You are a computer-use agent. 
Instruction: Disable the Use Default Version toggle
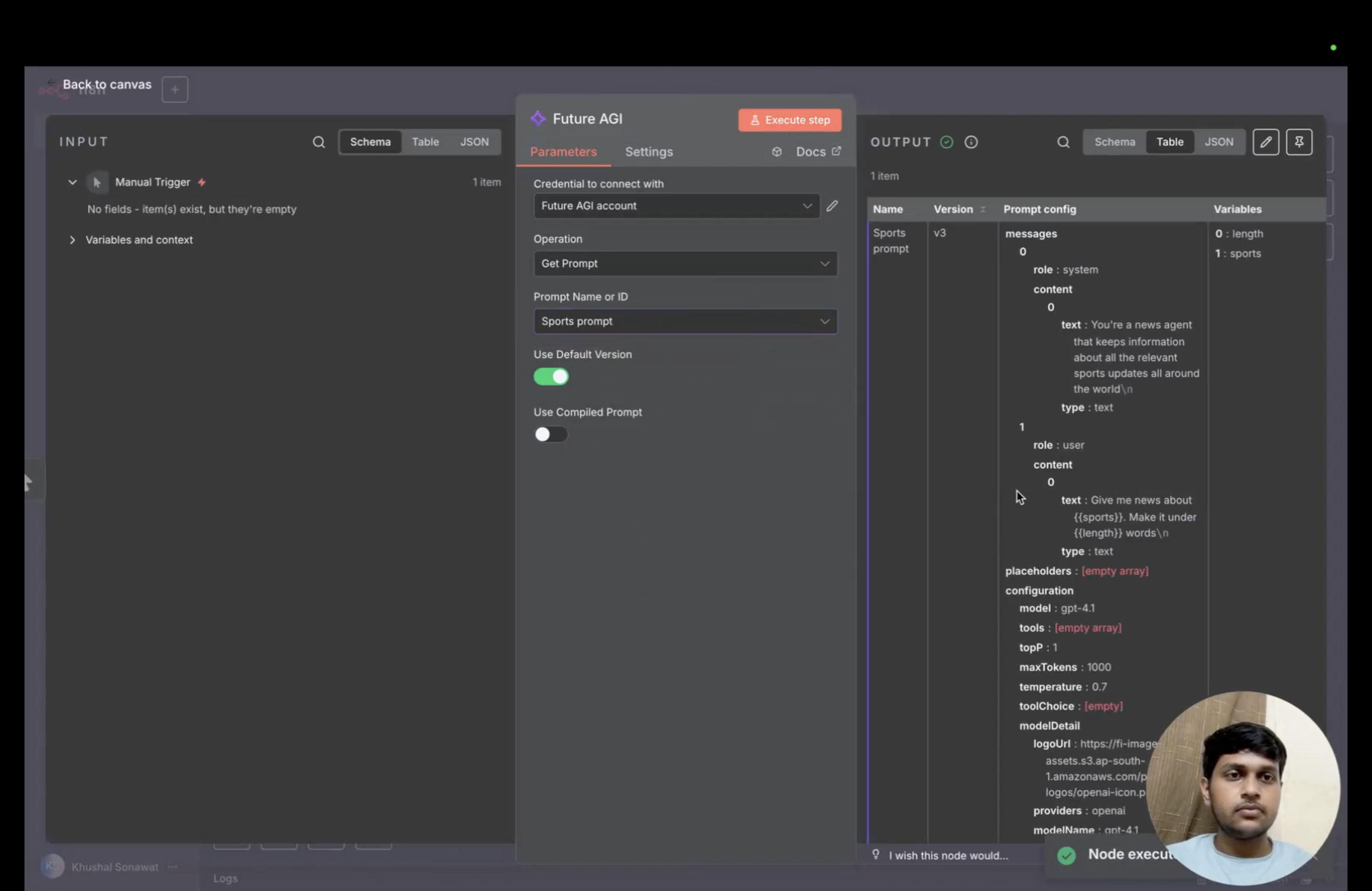(x=551, y=377)
